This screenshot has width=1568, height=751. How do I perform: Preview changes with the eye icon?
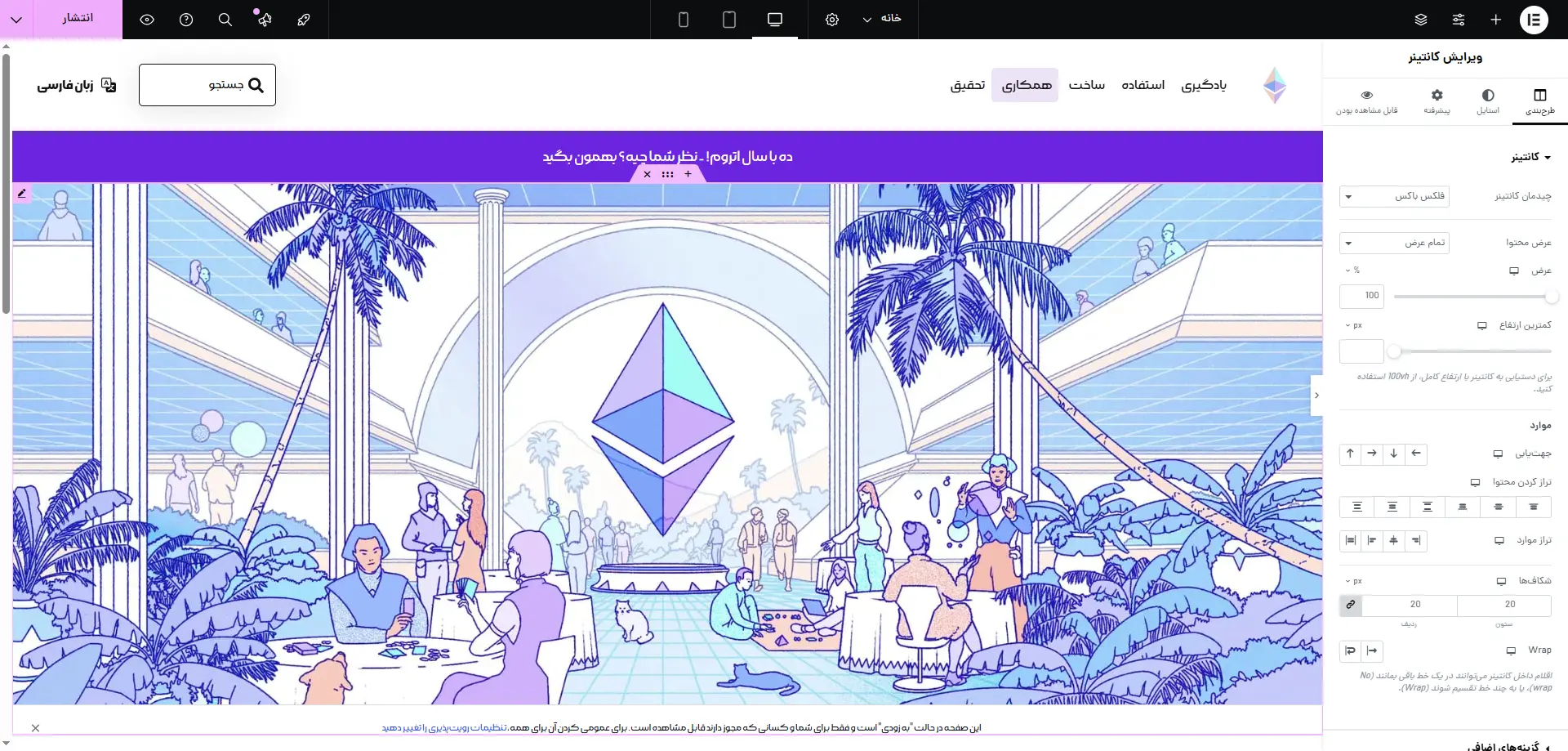coord(147,20)
